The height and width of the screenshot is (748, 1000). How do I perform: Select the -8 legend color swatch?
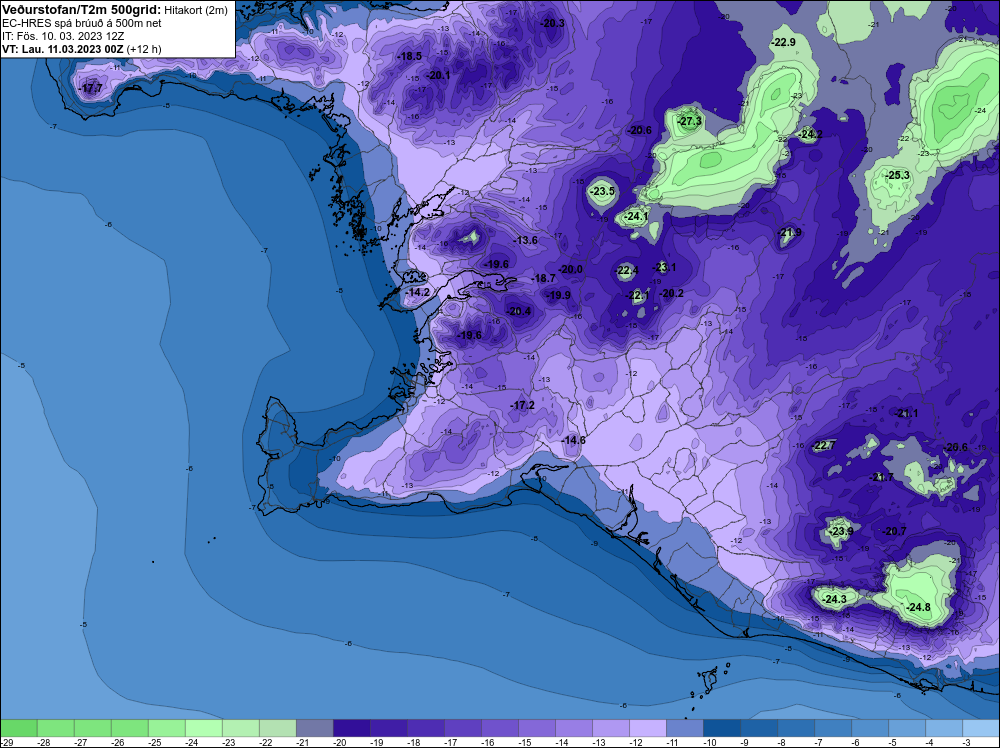pyautogui.click(x=796, y=728)
